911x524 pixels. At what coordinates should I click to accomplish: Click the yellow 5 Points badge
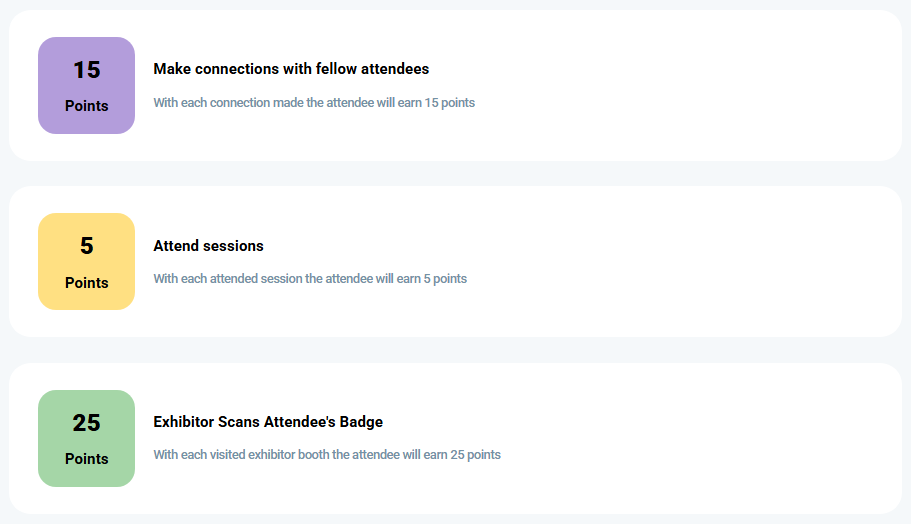[x=87, y=261]
